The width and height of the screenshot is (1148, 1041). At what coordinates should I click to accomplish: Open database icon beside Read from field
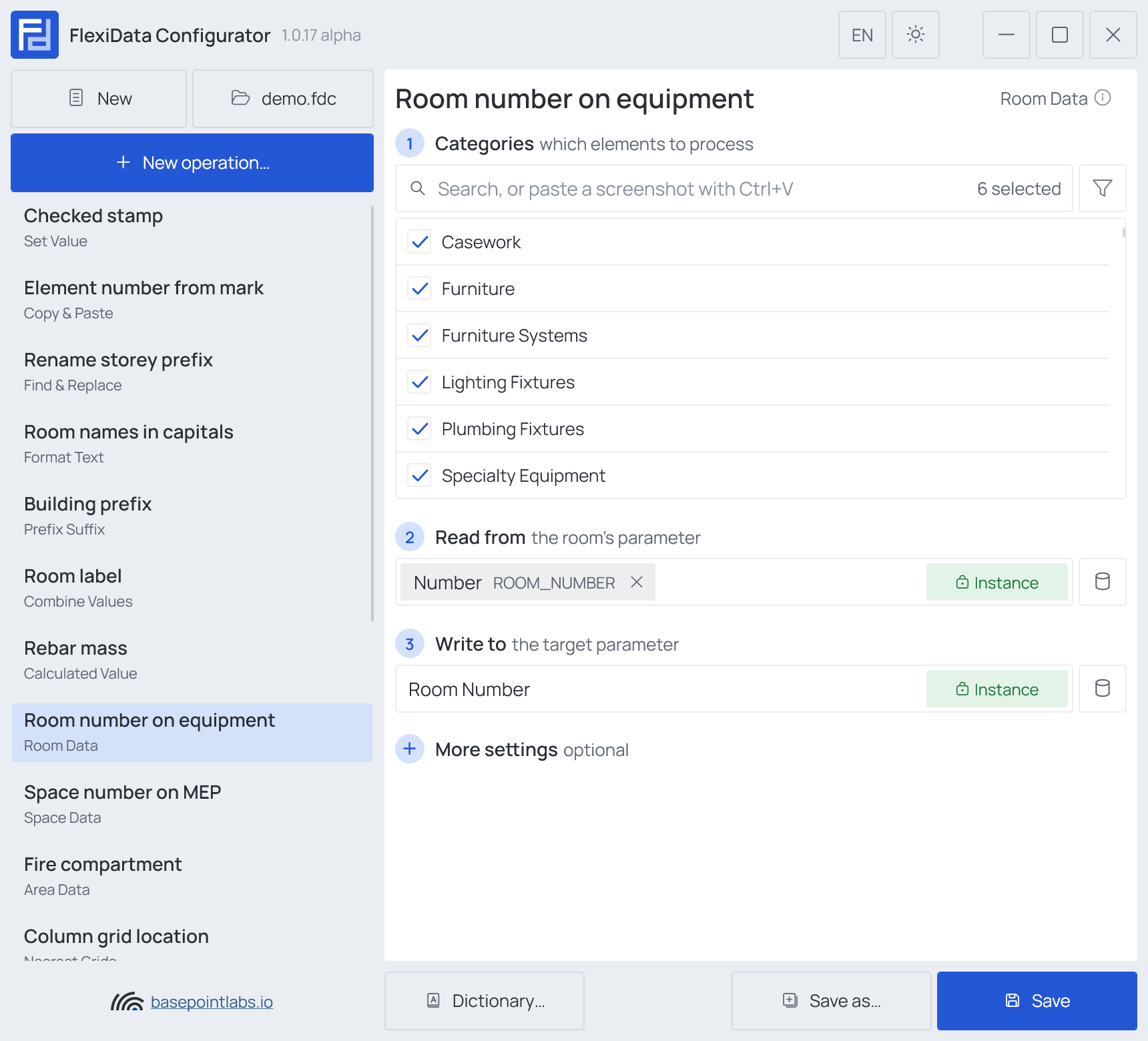[1103, 582]
